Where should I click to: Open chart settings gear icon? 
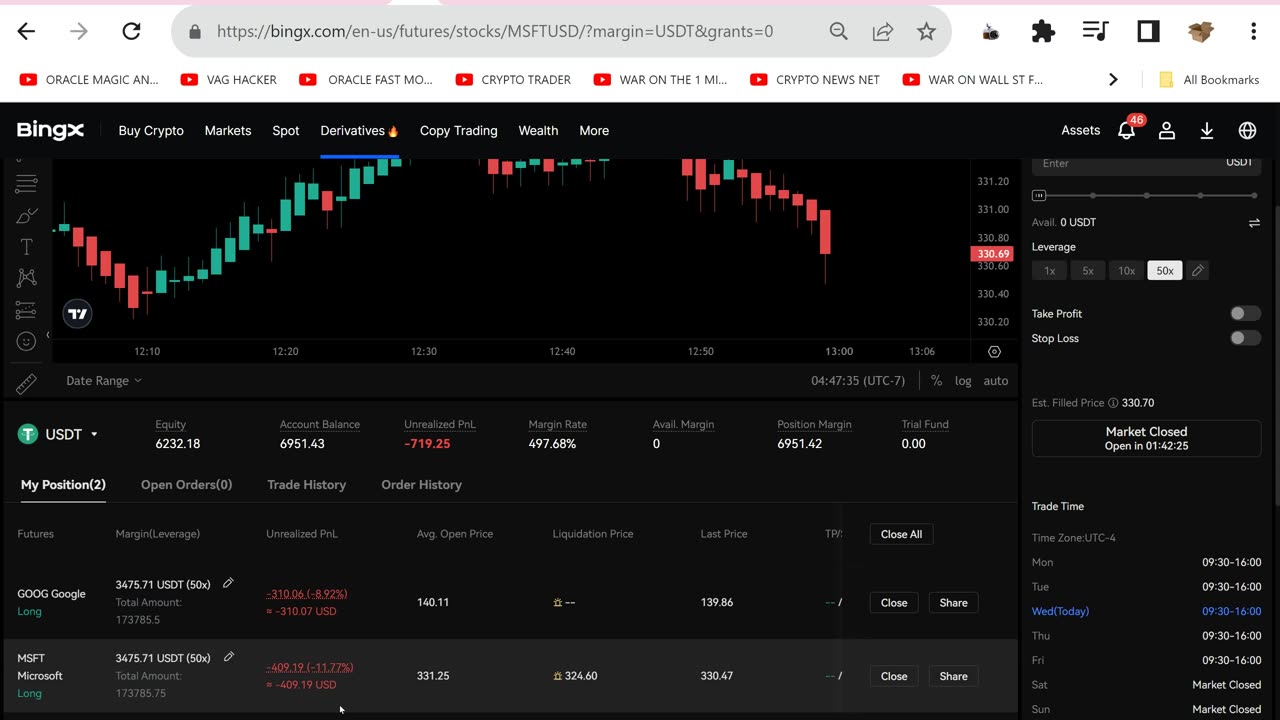tap(994, 352)
